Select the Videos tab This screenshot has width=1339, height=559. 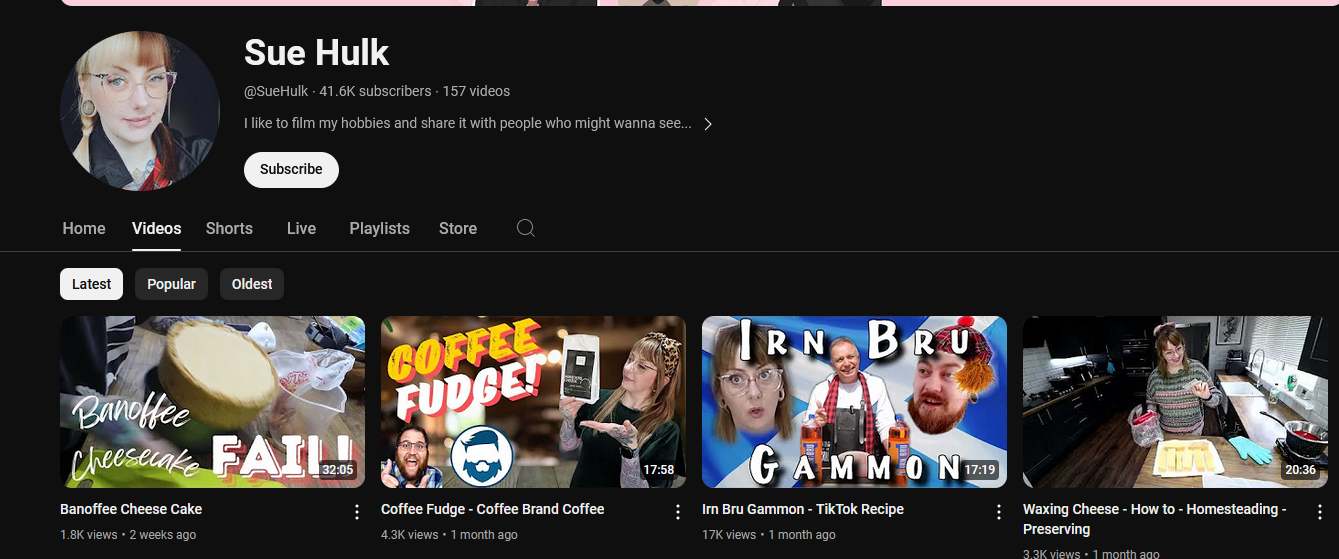click(x=156, y=228)
